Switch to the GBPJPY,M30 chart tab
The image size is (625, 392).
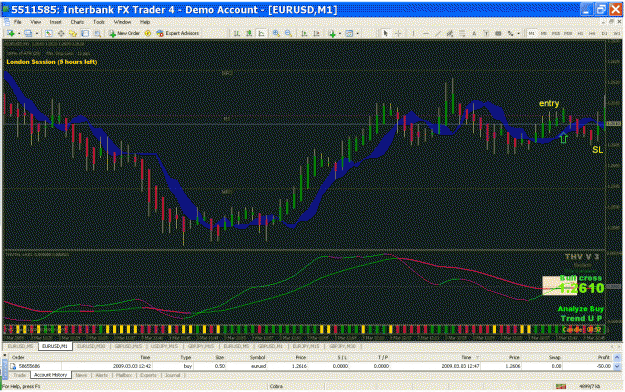click(342, 346)
